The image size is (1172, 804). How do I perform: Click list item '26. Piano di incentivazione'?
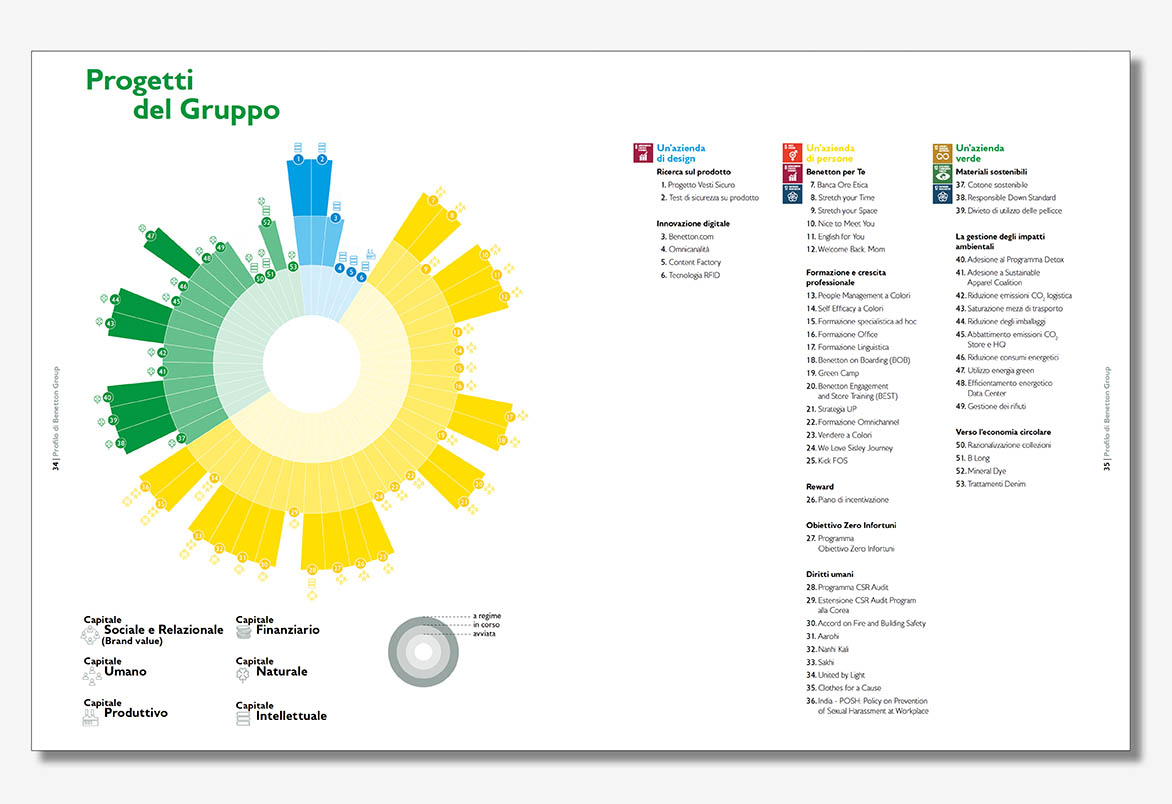(x=848, y=499)
